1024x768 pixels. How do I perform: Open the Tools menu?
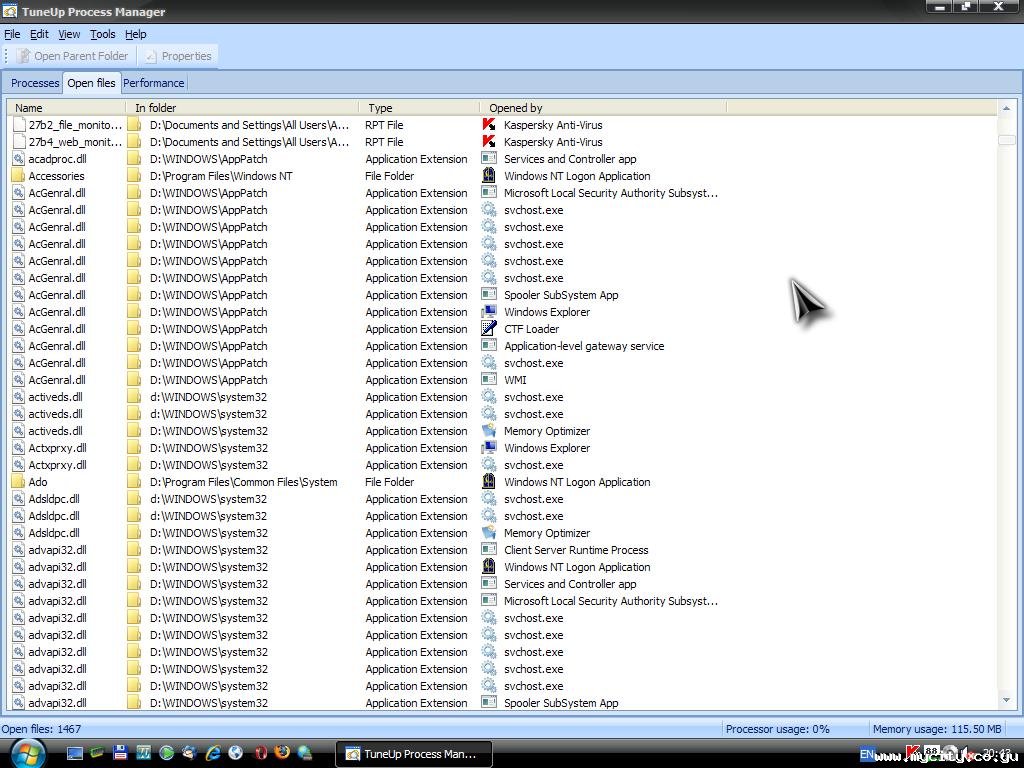coord(103,34)
